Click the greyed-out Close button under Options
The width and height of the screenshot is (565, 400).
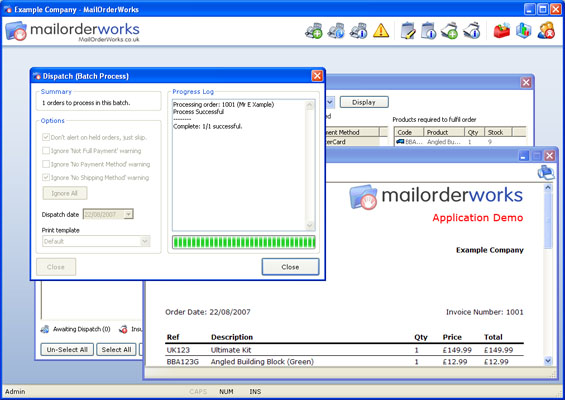pyautogui.click(x=56, y=267)
